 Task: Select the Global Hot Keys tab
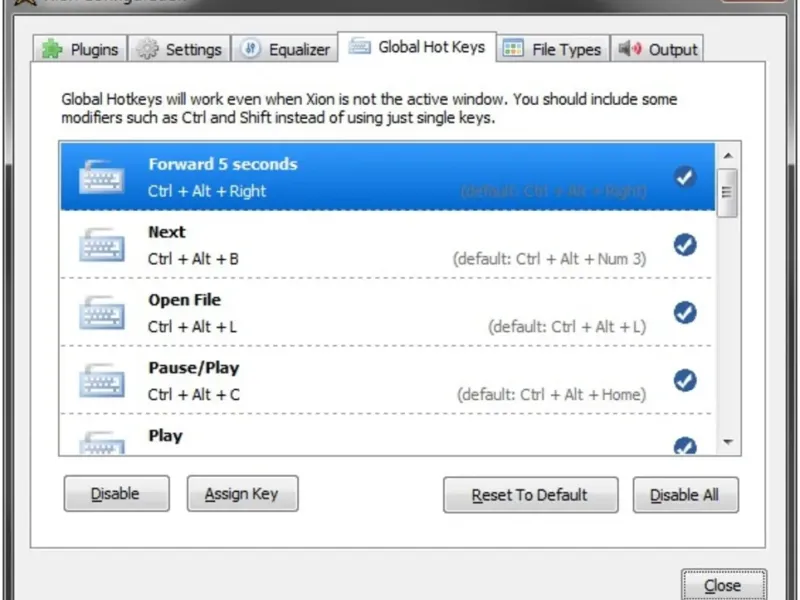pos(417,47)
